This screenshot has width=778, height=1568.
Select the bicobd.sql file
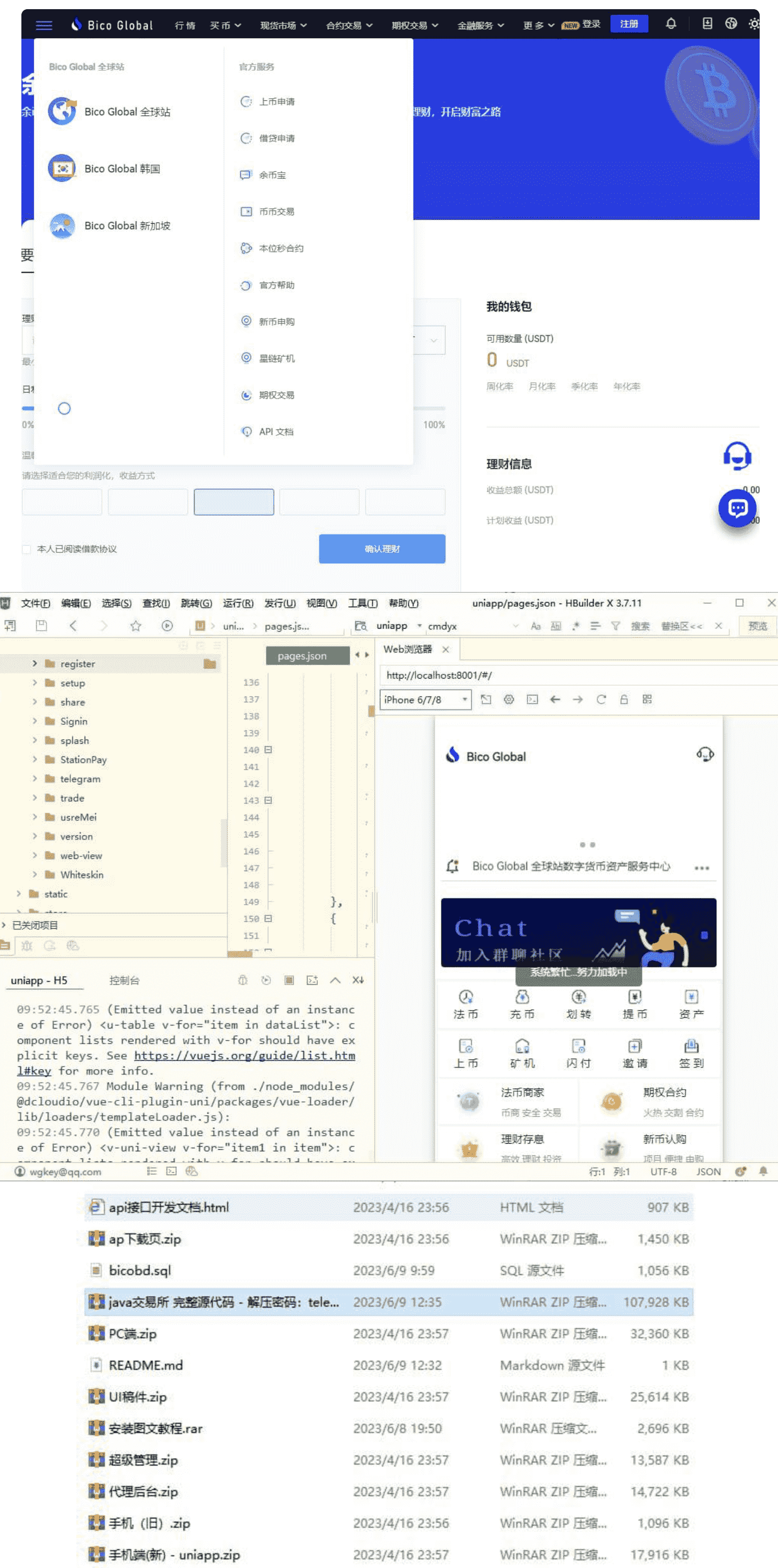click(x=388, y=1270)
